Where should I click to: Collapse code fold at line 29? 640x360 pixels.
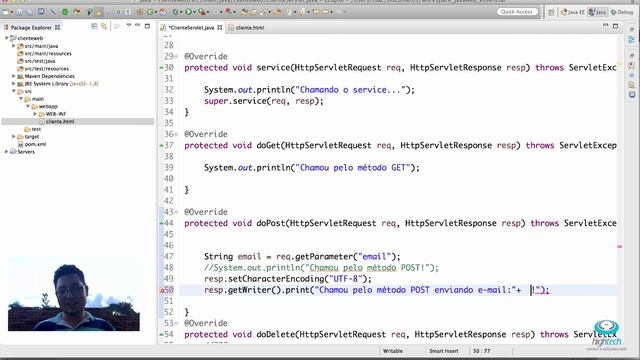pos(176,57)
